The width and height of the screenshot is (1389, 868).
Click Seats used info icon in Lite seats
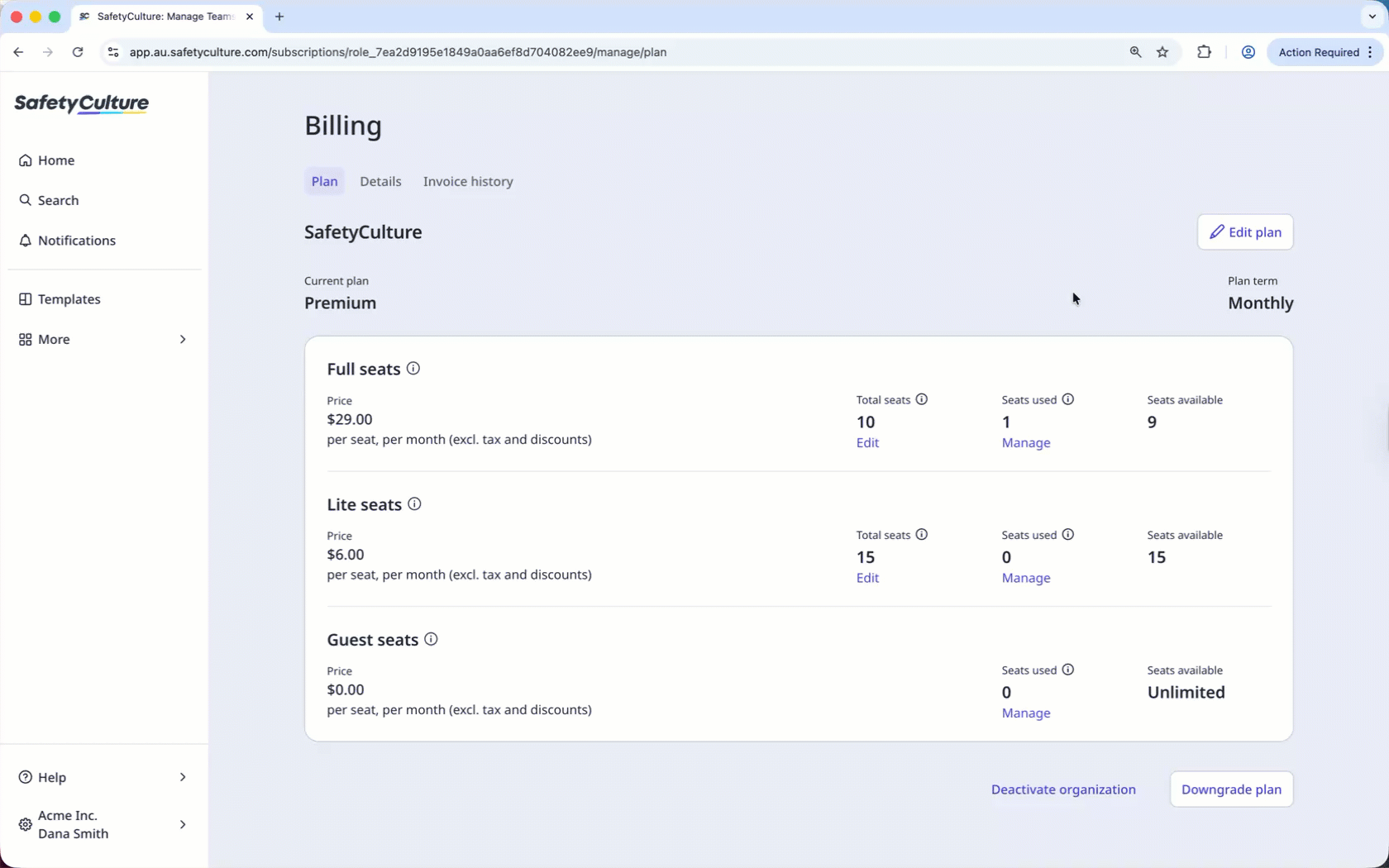coord(1068,535)
